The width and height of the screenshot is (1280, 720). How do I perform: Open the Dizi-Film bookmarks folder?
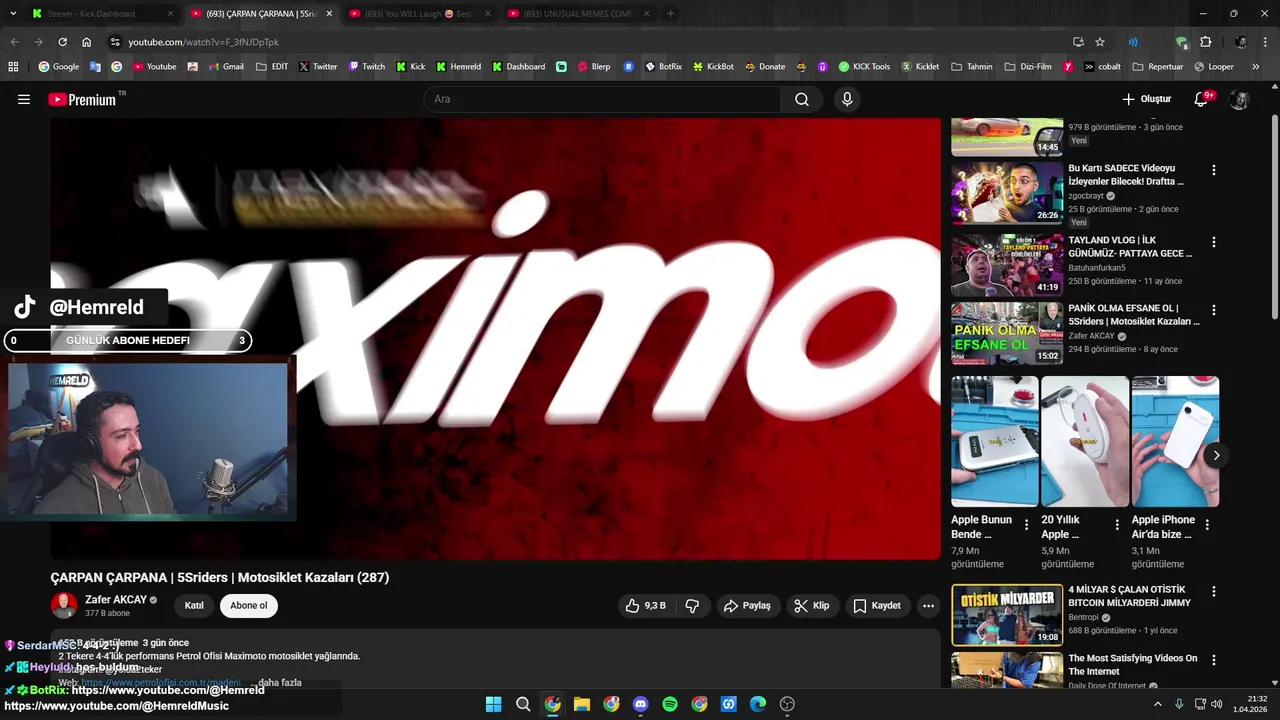[x=1028, y=67]
